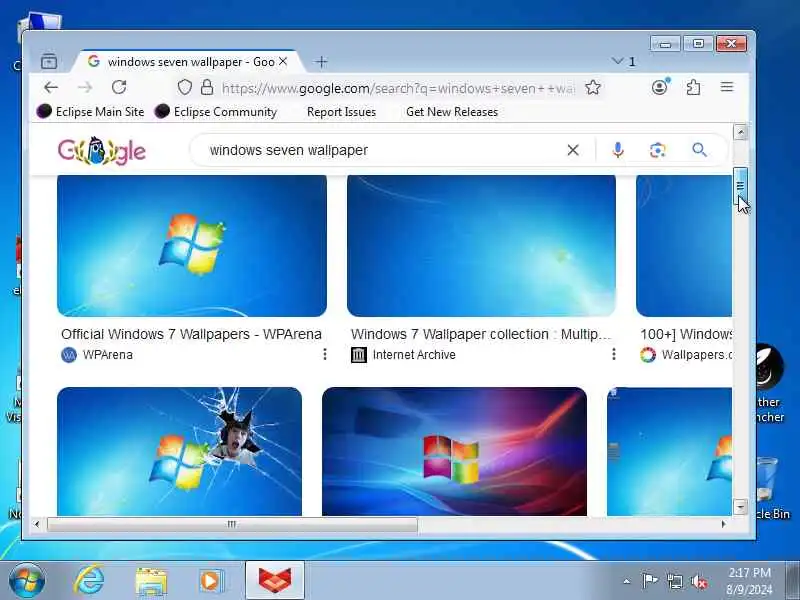Bookmark this page with the star icon

(x=592, y=87)
